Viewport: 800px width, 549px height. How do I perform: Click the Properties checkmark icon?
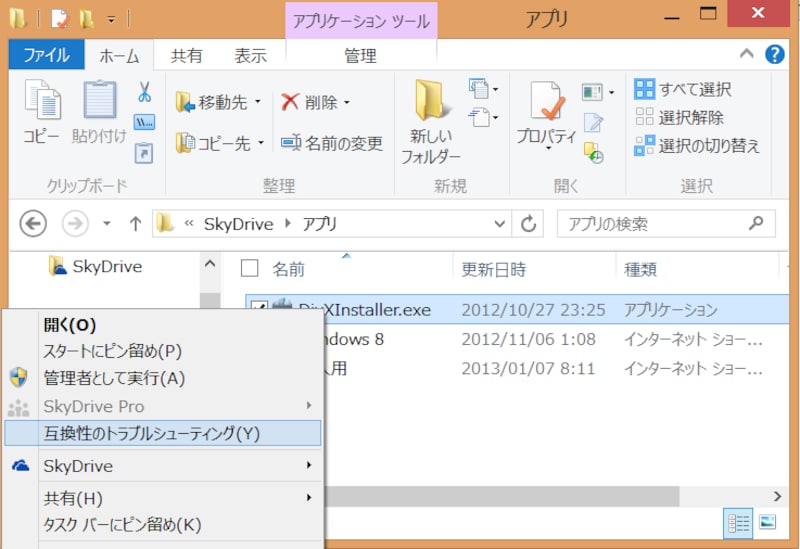point(546,101)
